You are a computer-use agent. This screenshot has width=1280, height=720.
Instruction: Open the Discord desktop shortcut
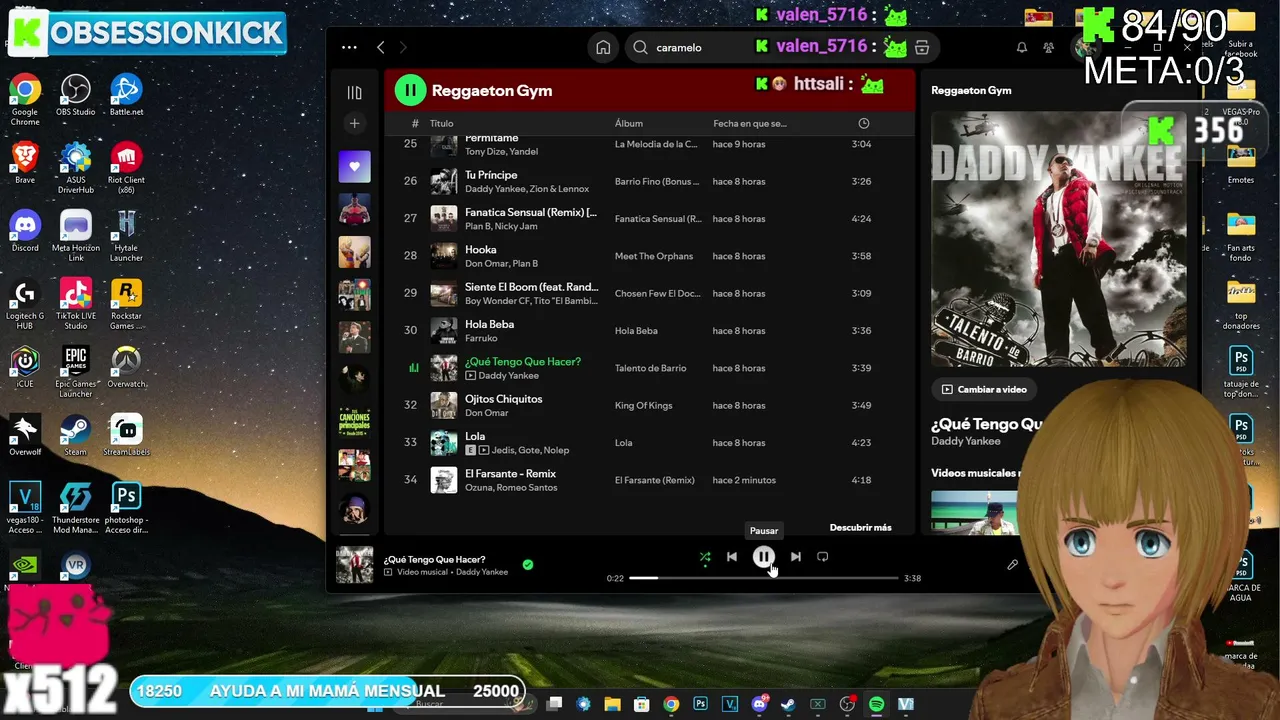pos(25,232)
